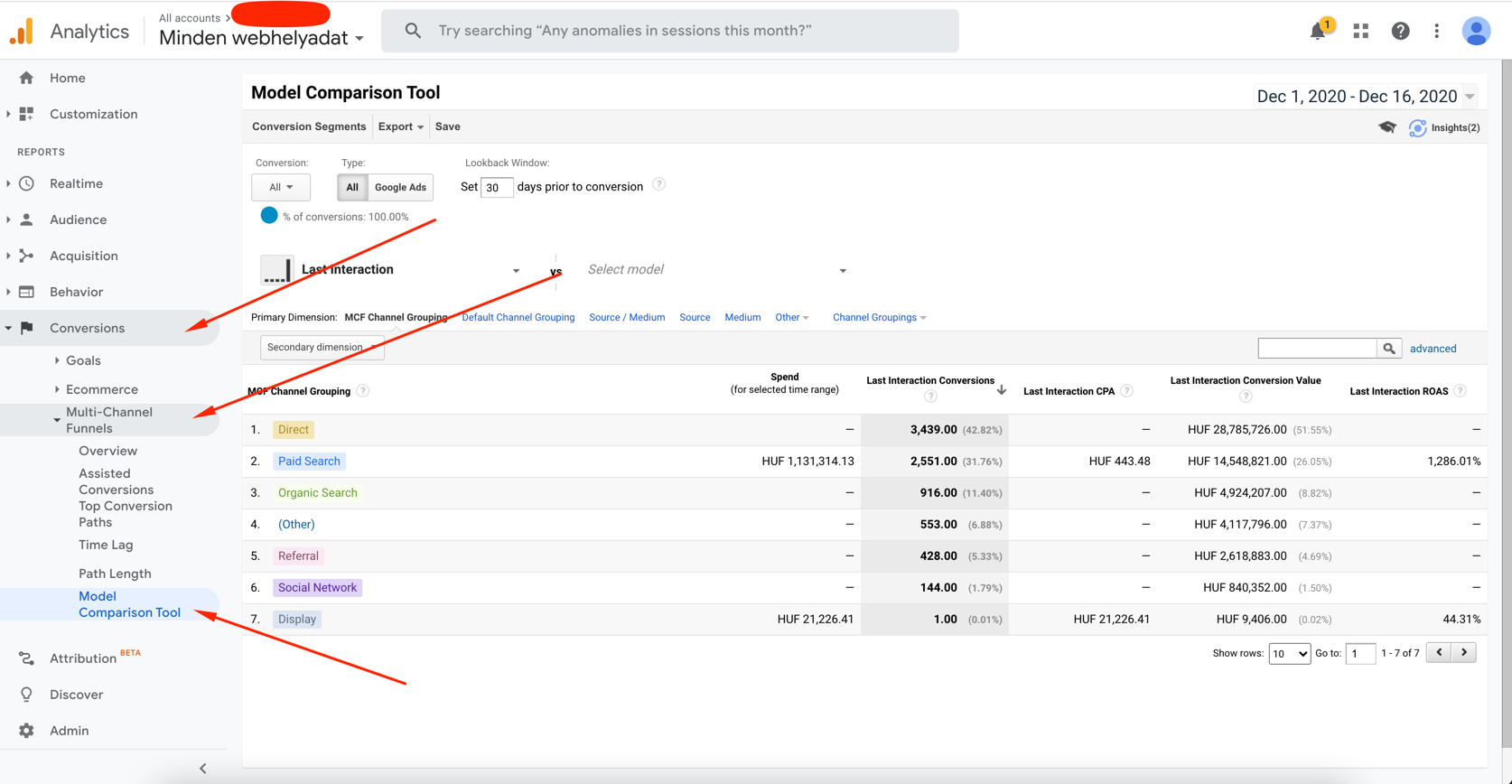The height and width of the screenshot is (784, 1512).
Task: Open the Insights panel icon
Action: pos(1418,127)
